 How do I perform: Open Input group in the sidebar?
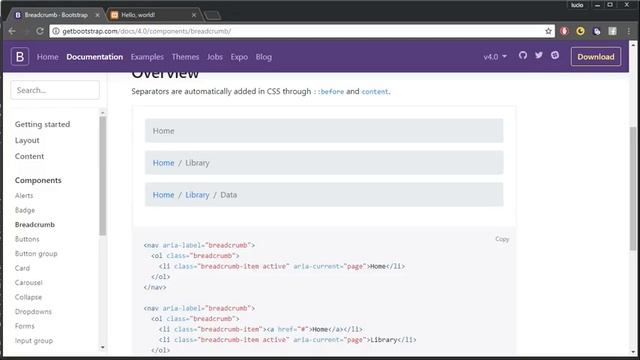[34, 340]
